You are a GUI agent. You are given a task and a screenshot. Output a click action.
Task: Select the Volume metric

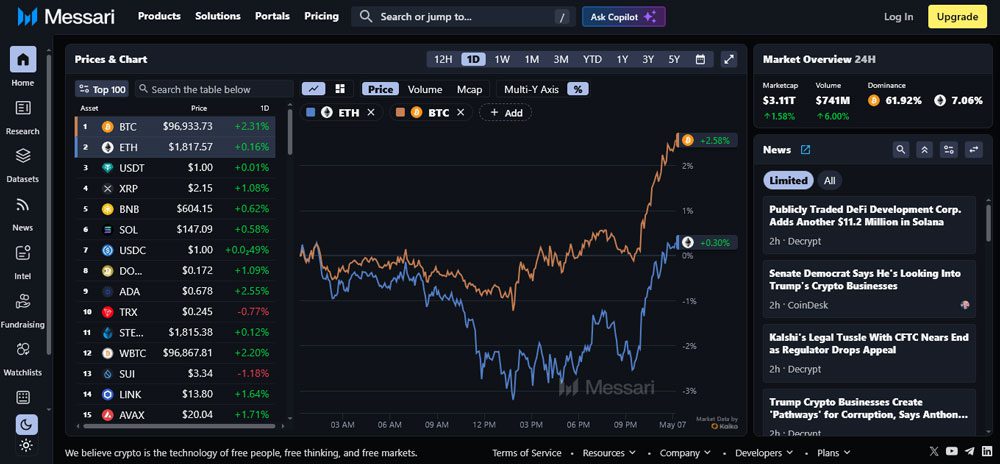425,89
